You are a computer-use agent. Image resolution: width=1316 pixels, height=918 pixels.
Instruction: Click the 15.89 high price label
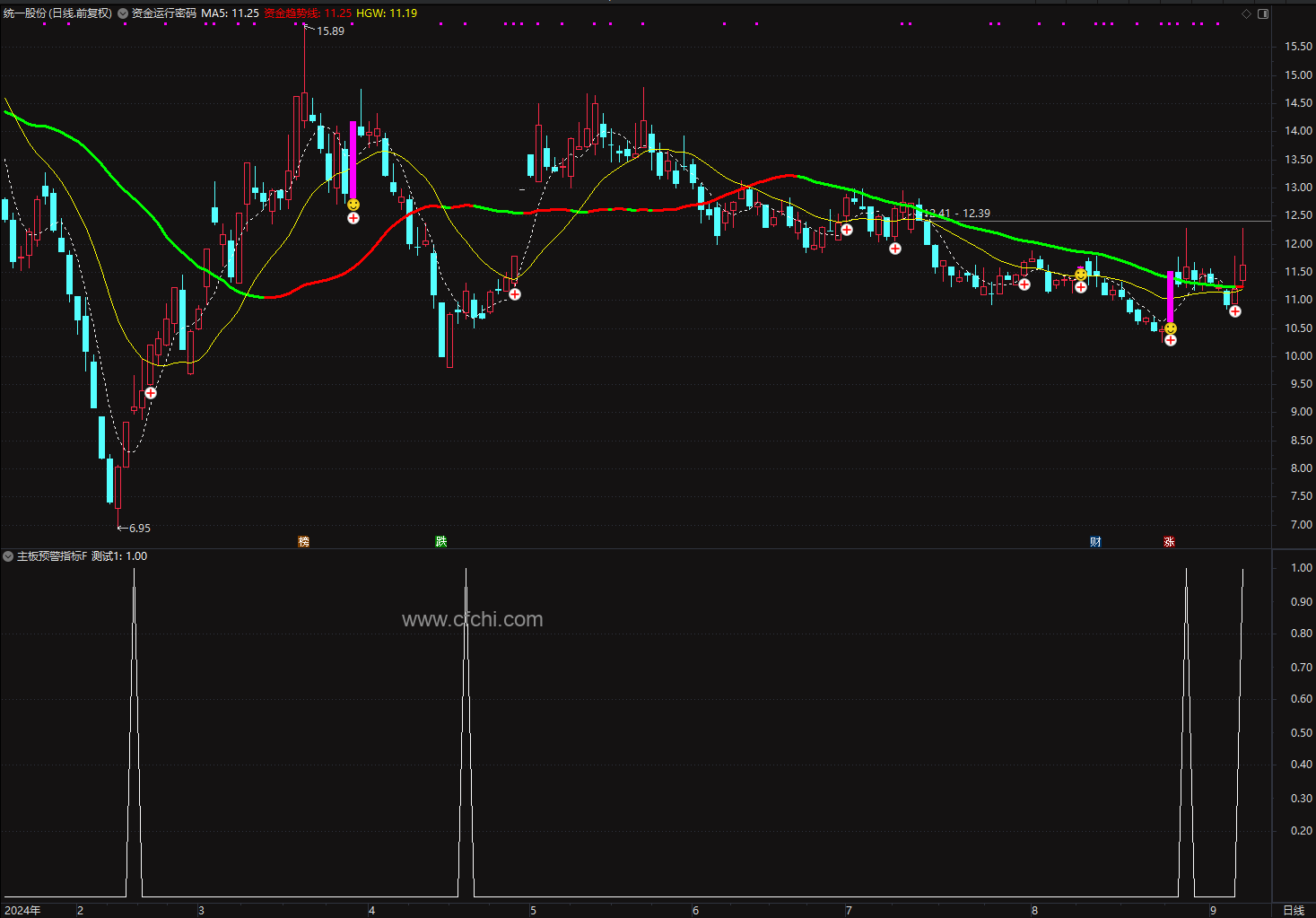coord(330,31)
